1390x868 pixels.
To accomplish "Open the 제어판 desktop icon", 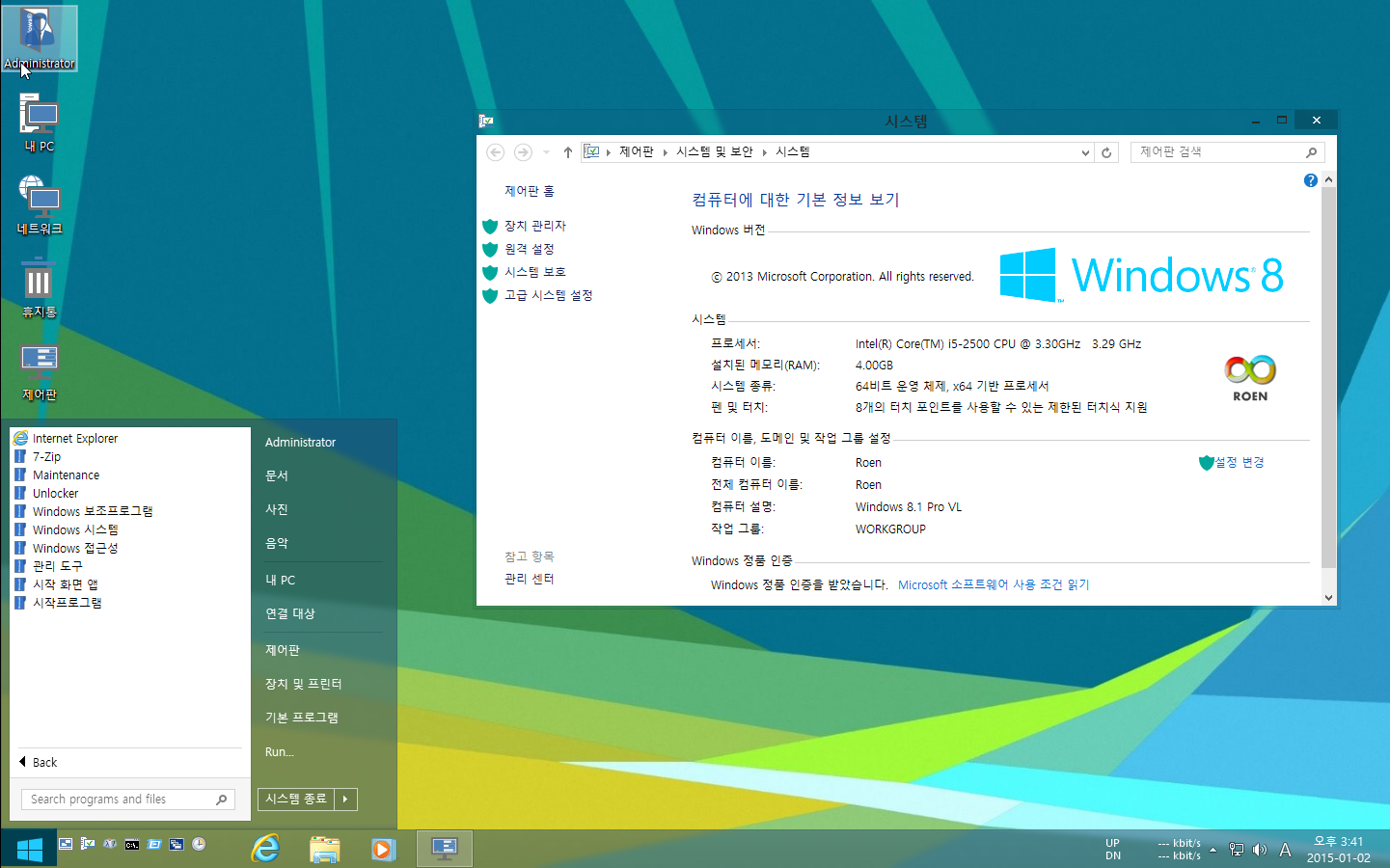I will point(39,371).
